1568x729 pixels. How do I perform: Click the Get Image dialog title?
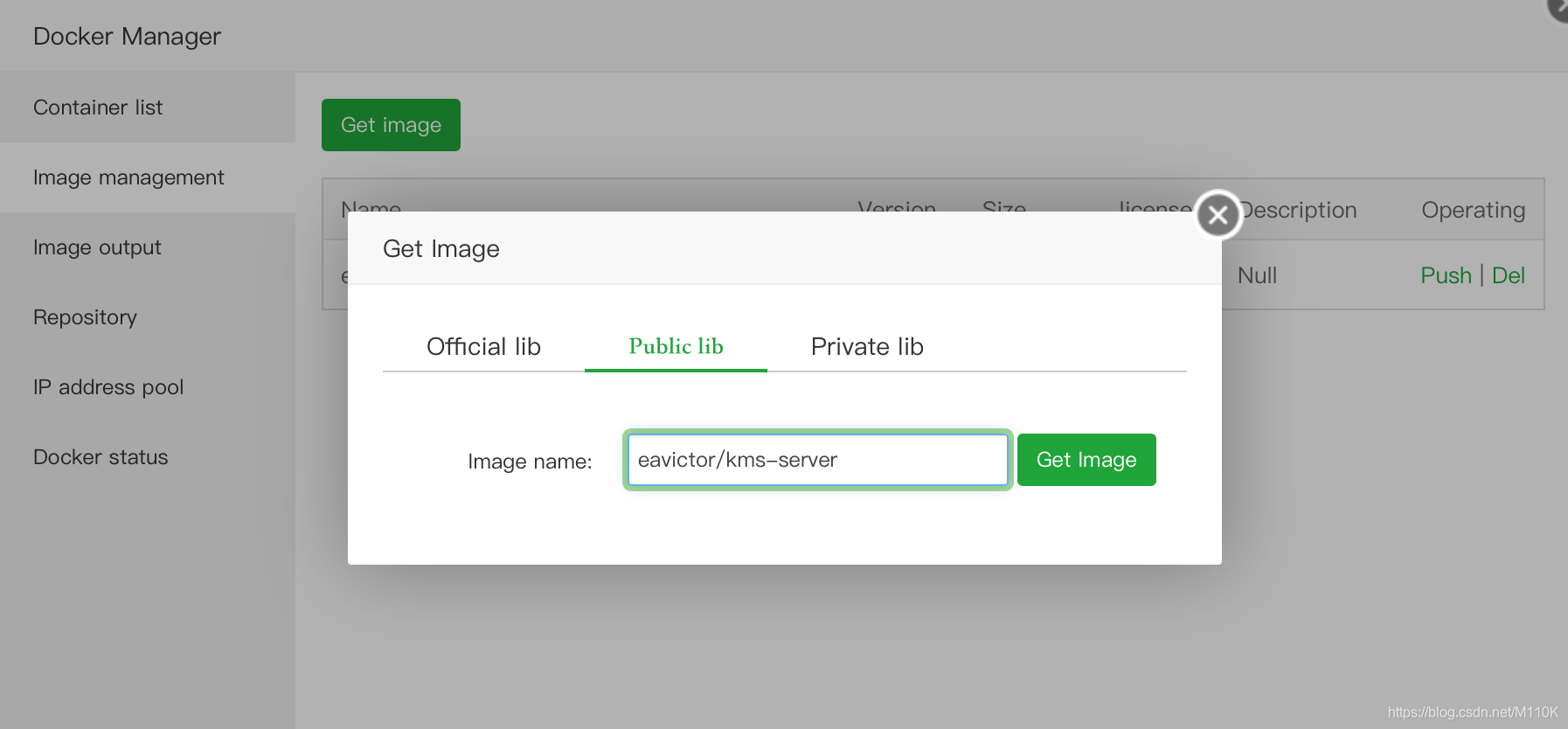pyautogui.click(x=441, y=249)
